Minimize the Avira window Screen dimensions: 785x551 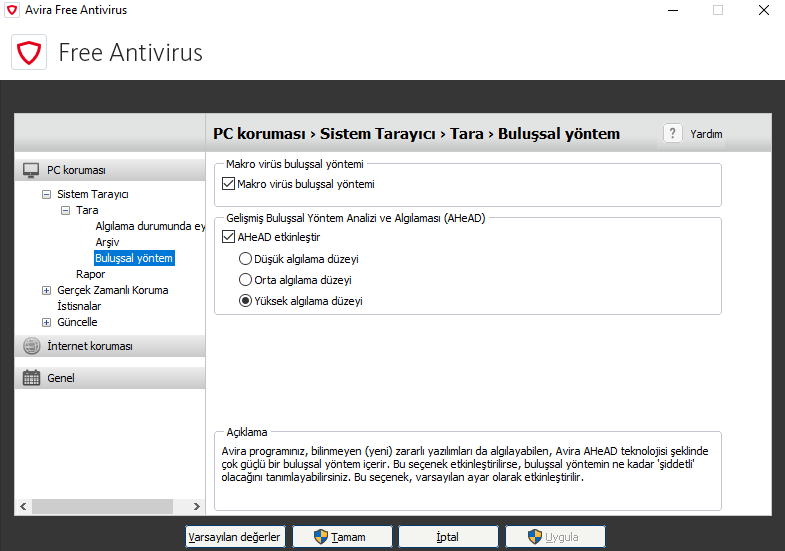coord(673,10)
